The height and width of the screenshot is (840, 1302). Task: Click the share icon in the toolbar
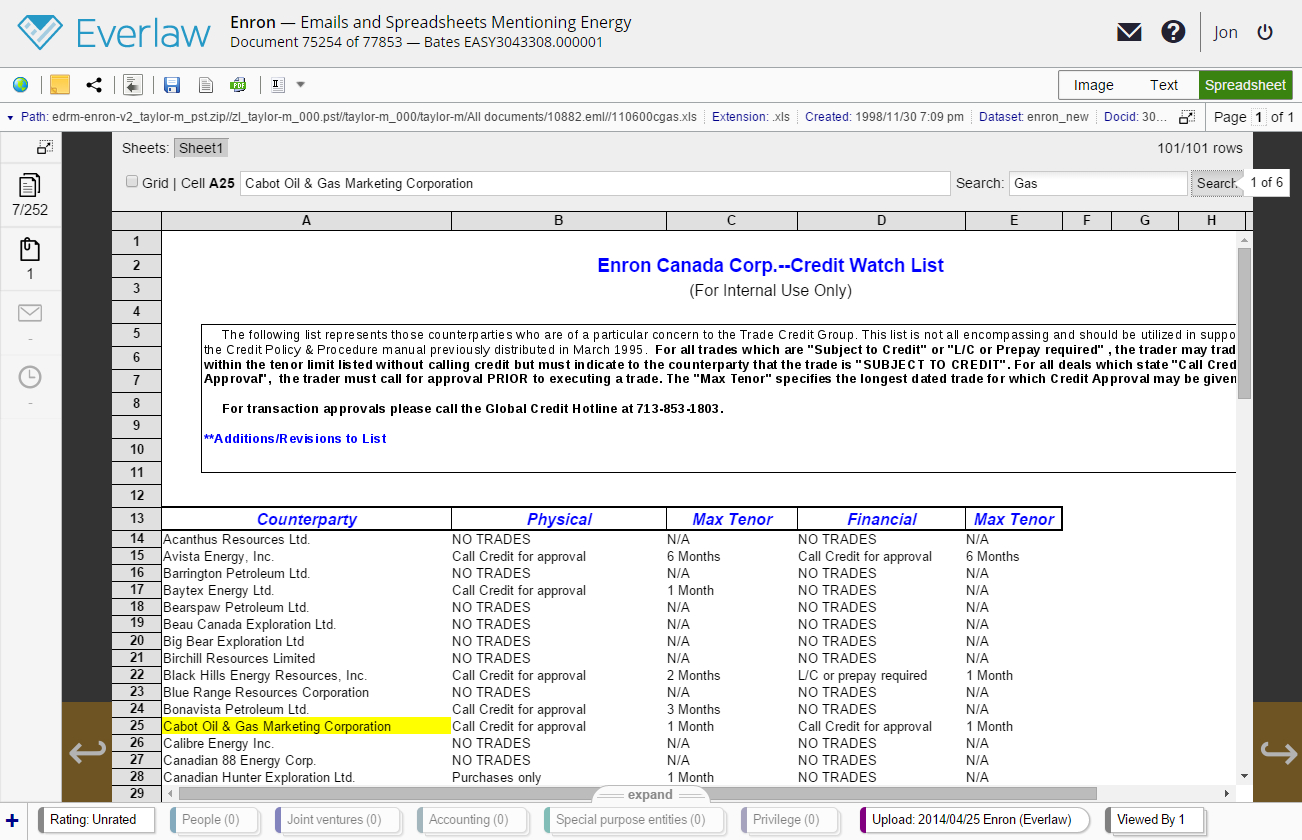click(x=94, y=85)
